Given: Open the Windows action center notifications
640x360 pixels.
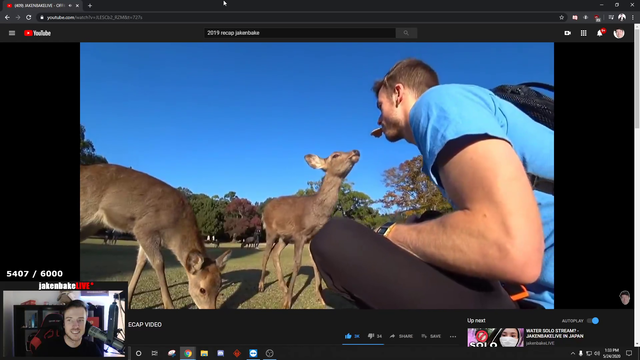Looking at the screenshot, I should pyautogui.click(x=629, y=353).
